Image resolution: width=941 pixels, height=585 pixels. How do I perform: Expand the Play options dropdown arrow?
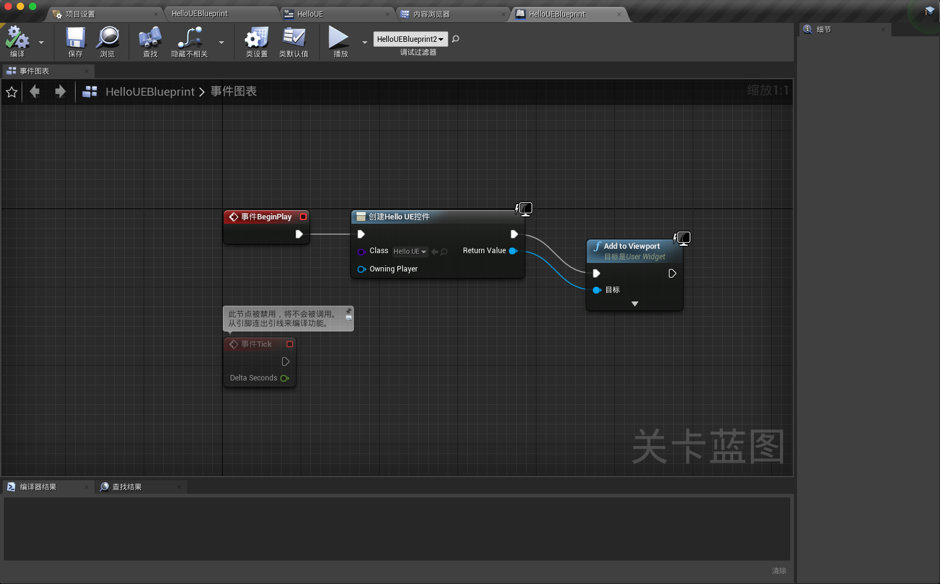(364, 42)
